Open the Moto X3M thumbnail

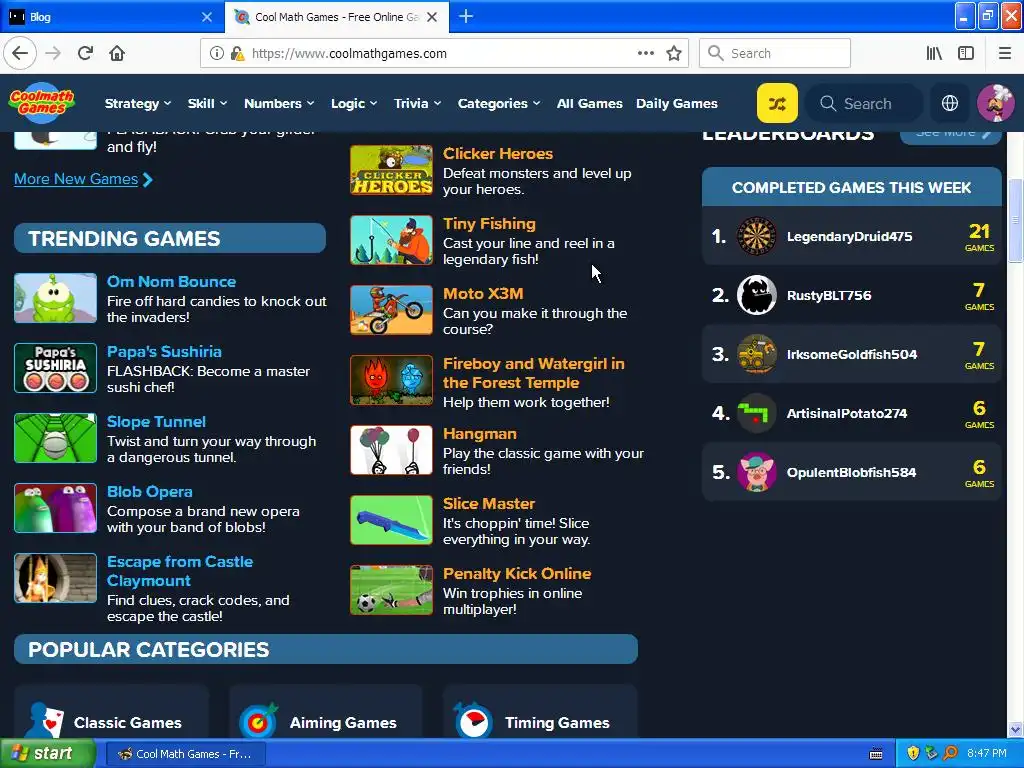click(x=391, y=310)
